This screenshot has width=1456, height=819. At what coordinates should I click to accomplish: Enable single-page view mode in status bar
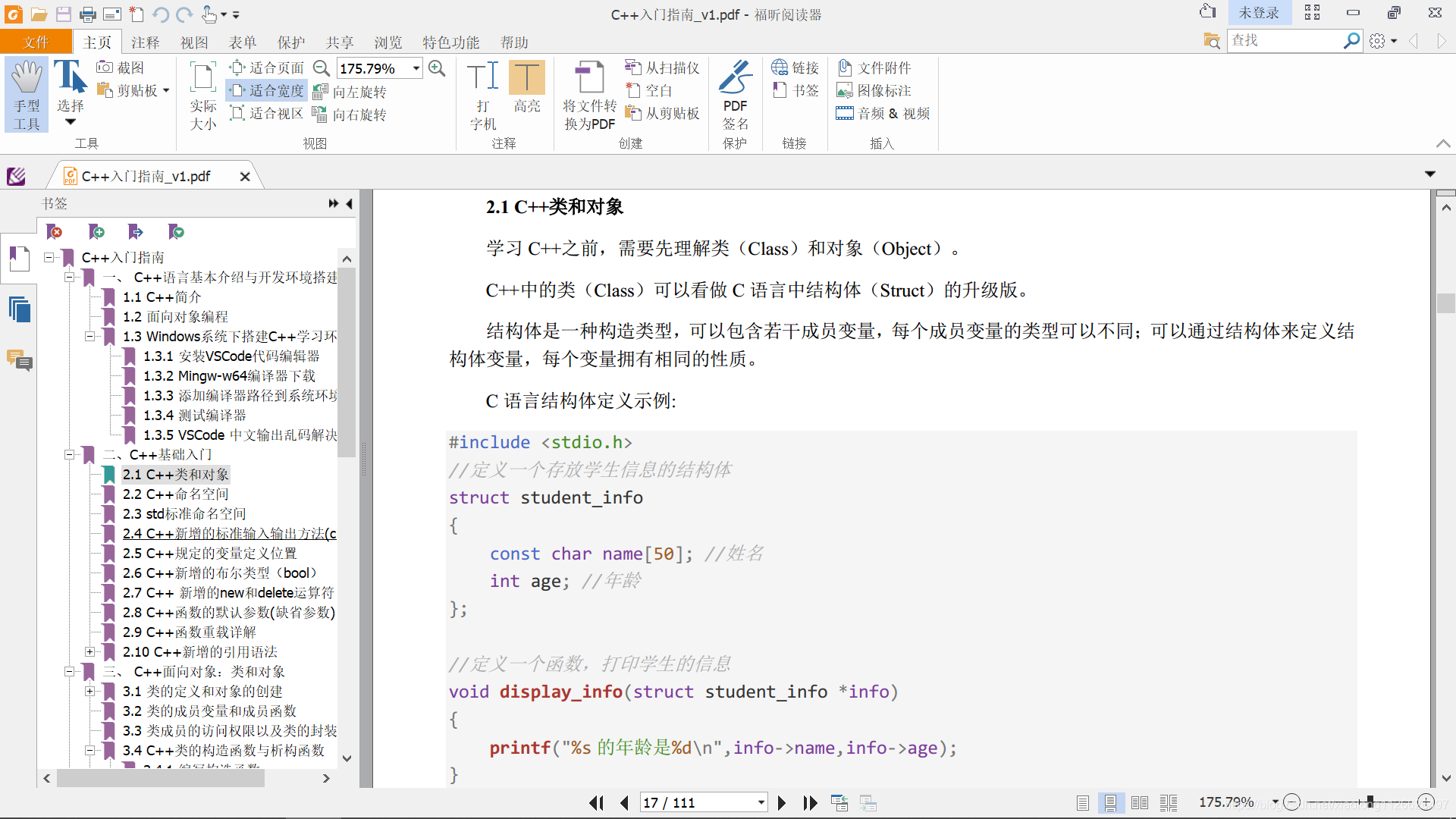point(1083,802)
